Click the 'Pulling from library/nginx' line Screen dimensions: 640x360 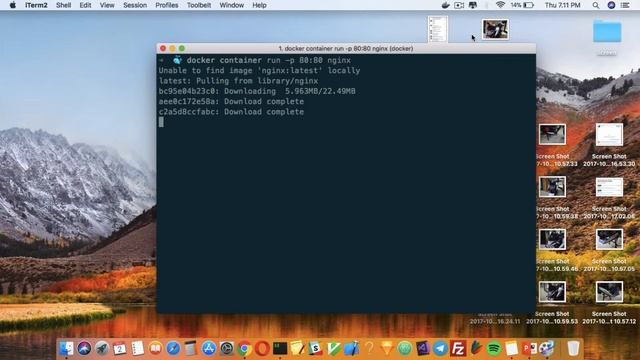(238, 81)
